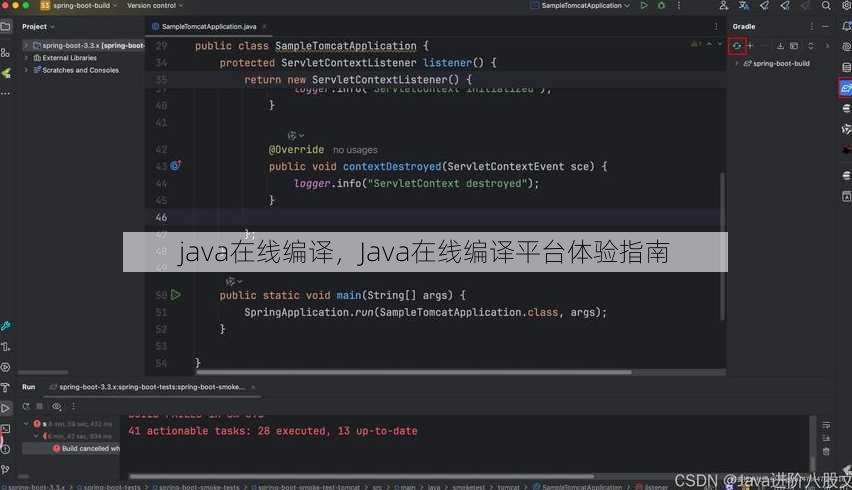Open the Problems tool window icon
Screen dimensions: 852x490
(x=5, y=449)
